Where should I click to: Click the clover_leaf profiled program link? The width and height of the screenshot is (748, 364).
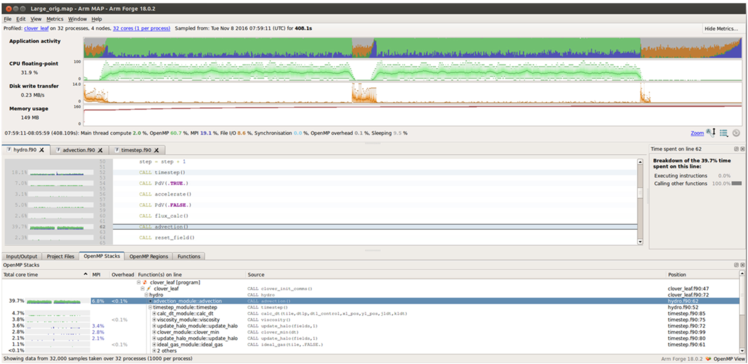[37, 29]
